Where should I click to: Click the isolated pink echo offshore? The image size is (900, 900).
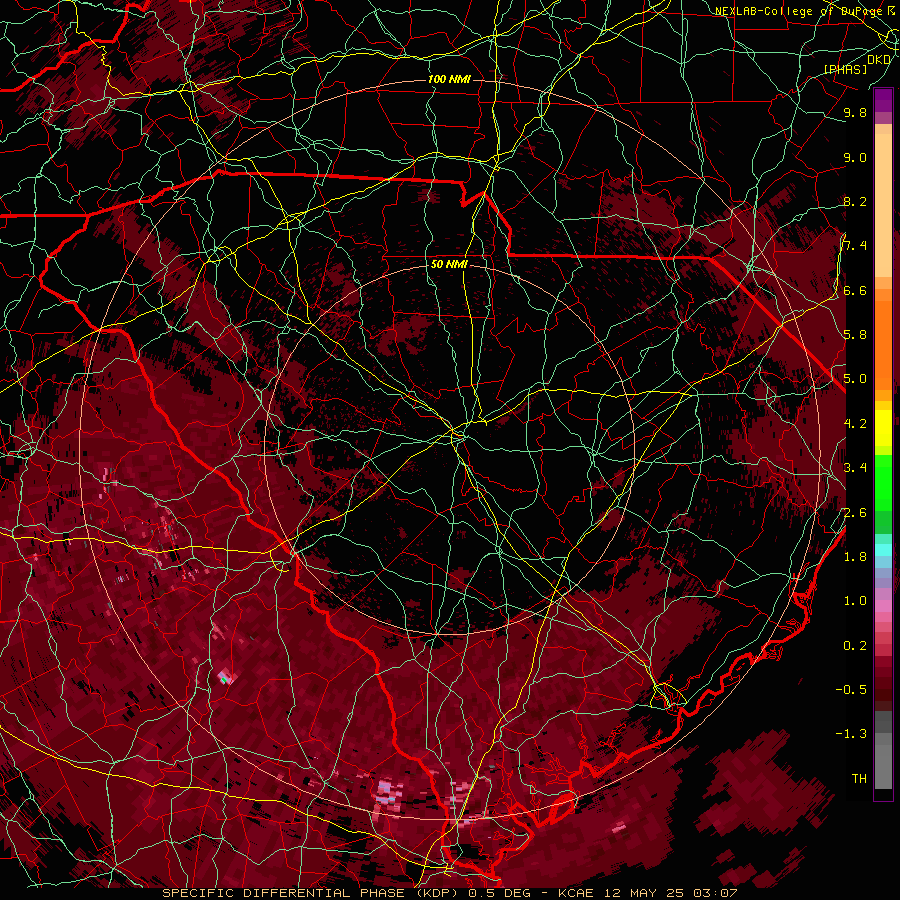(x=618, y=827)
